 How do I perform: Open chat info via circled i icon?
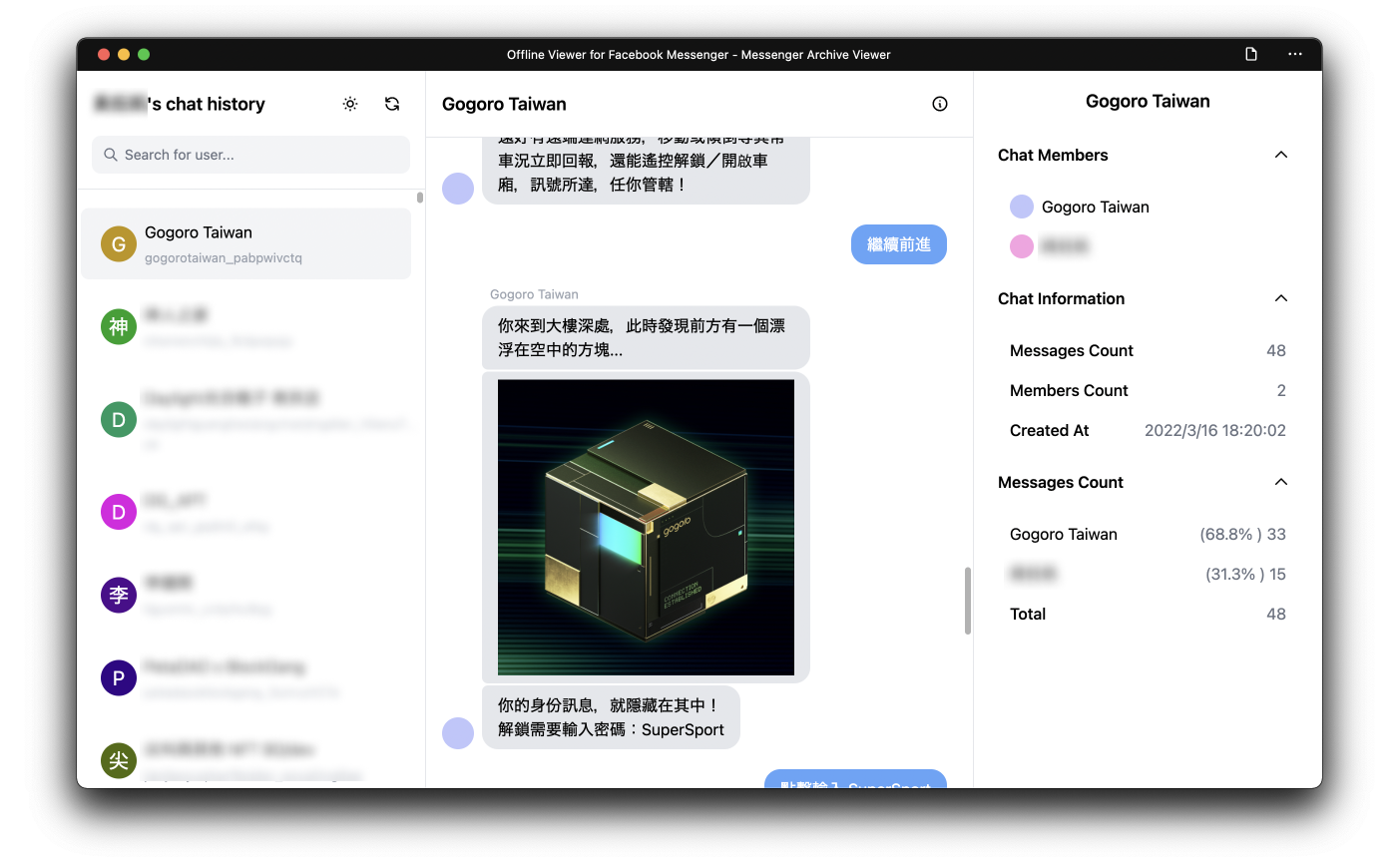[x=940, y=104]
